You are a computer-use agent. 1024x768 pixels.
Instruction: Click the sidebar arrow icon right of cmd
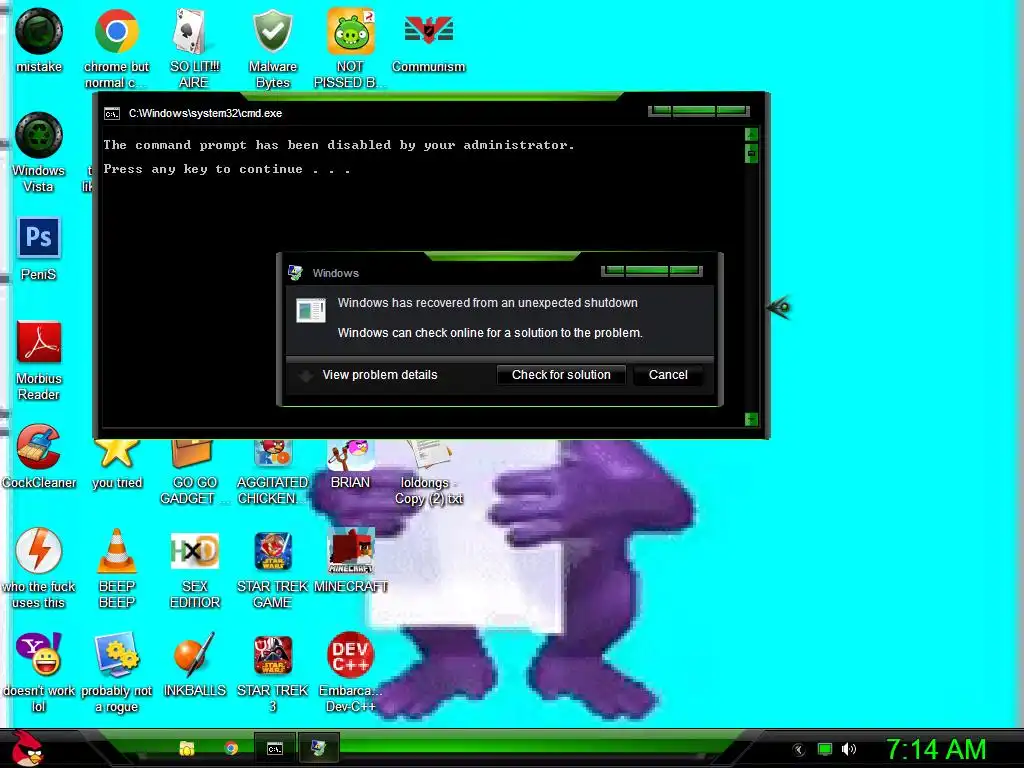pyautogui.click(x=779, y=306)
